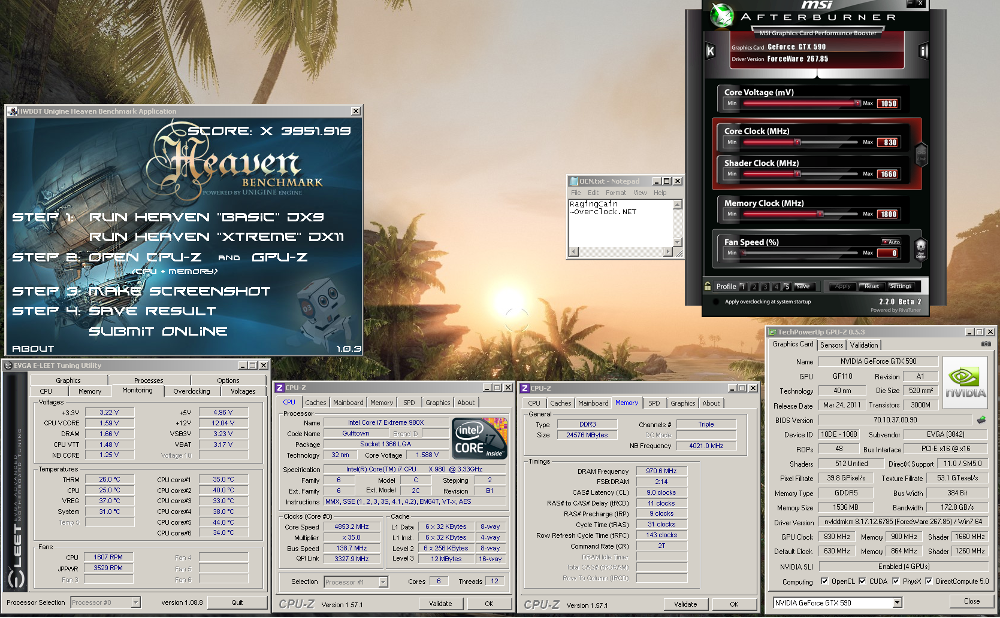Select Afterburner profile slot 4
1000x618 pixels.
pyautogui.click(x=776, y=286)
